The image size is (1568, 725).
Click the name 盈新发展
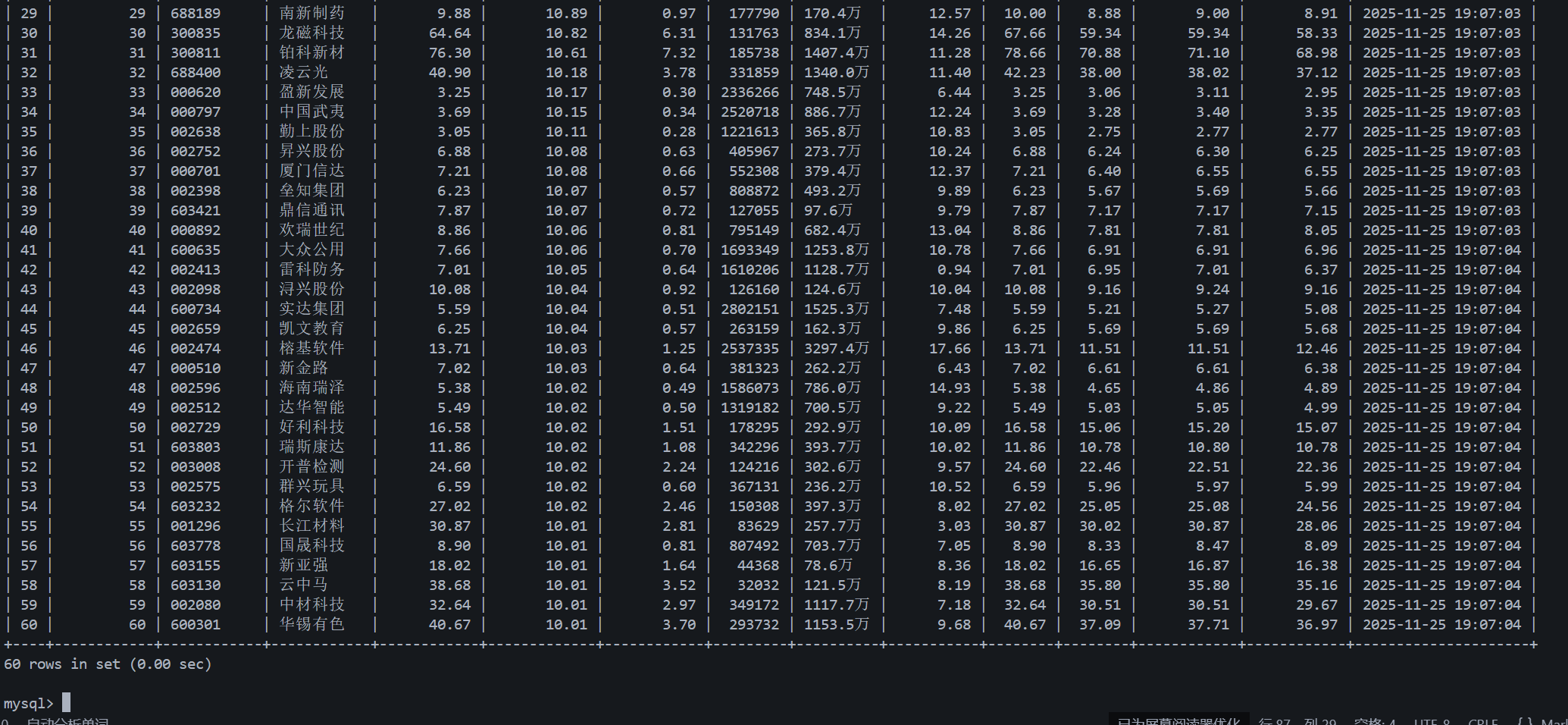point(311,93)
